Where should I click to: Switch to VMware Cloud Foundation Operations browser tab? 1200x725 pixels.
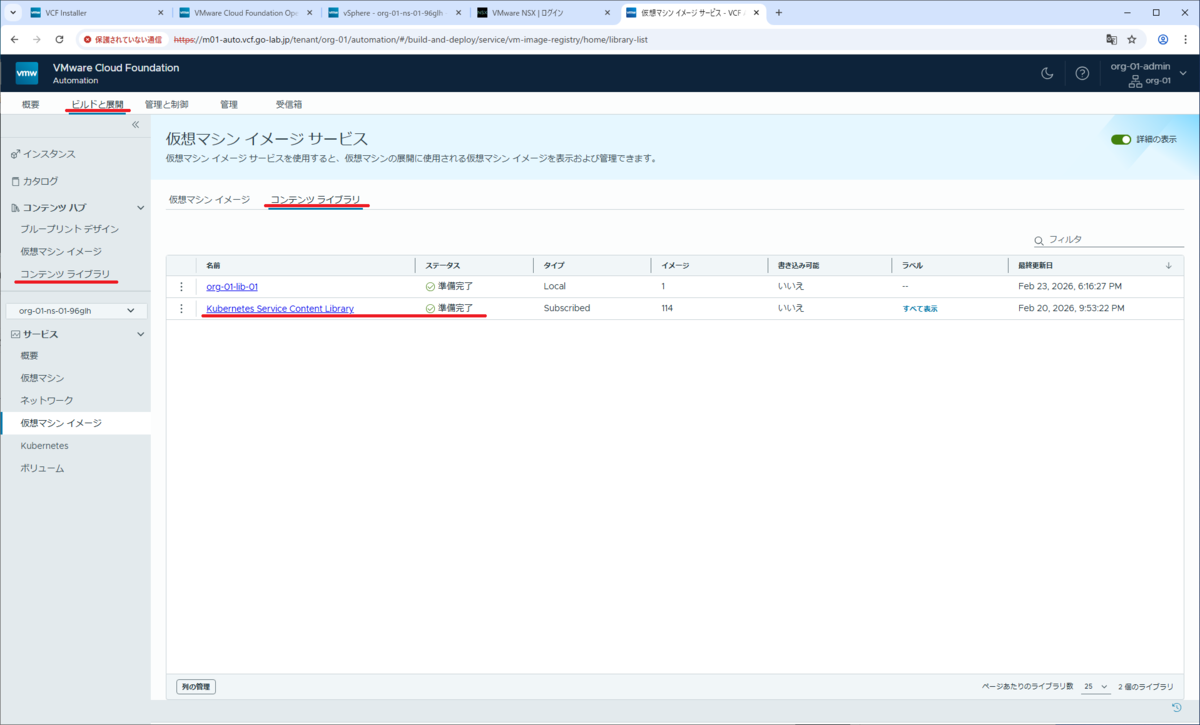pyautogui.click(x=245, y=13)
